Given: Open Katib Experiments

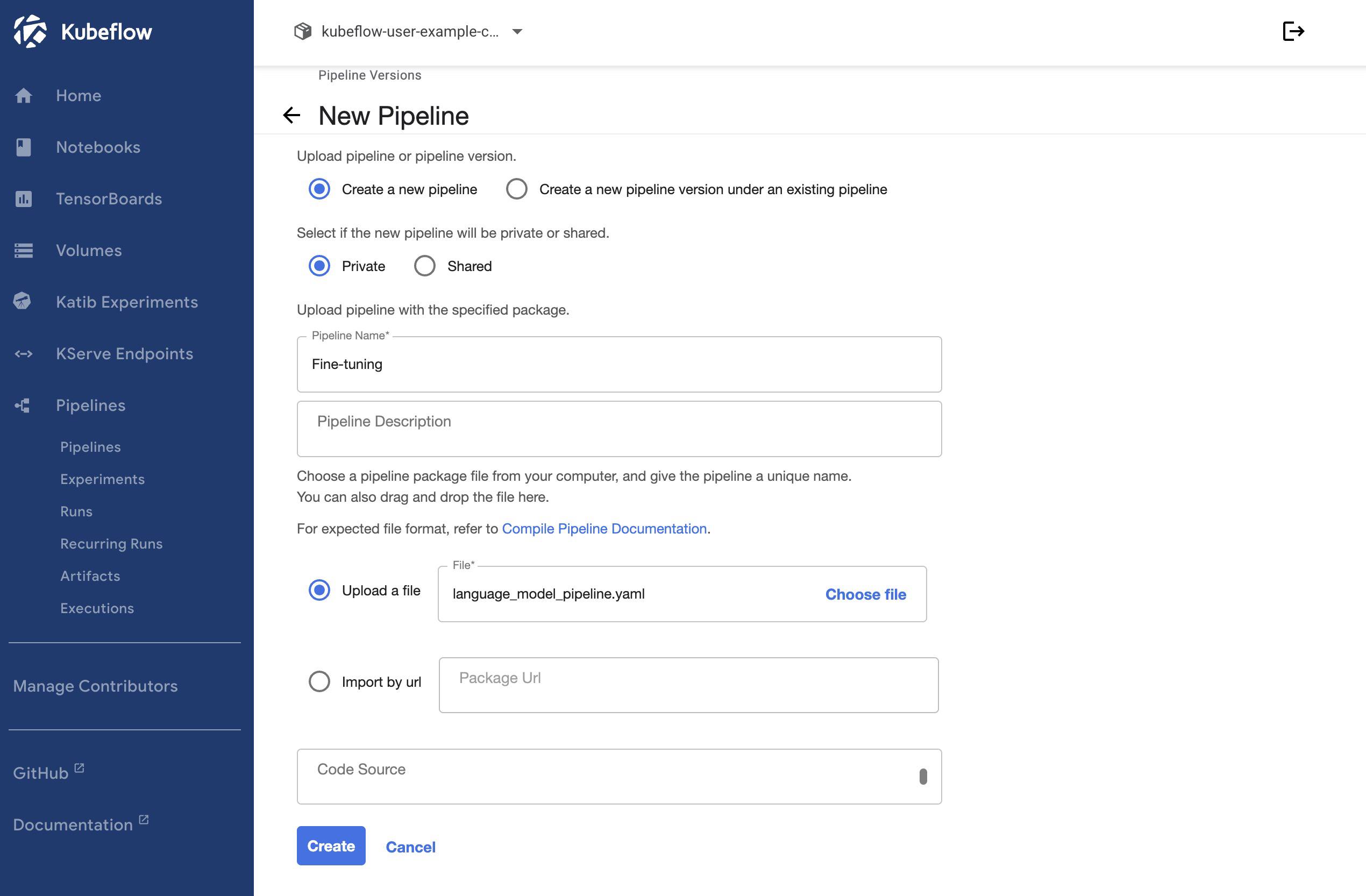Looking at the screenshot, I should (127, 302).
